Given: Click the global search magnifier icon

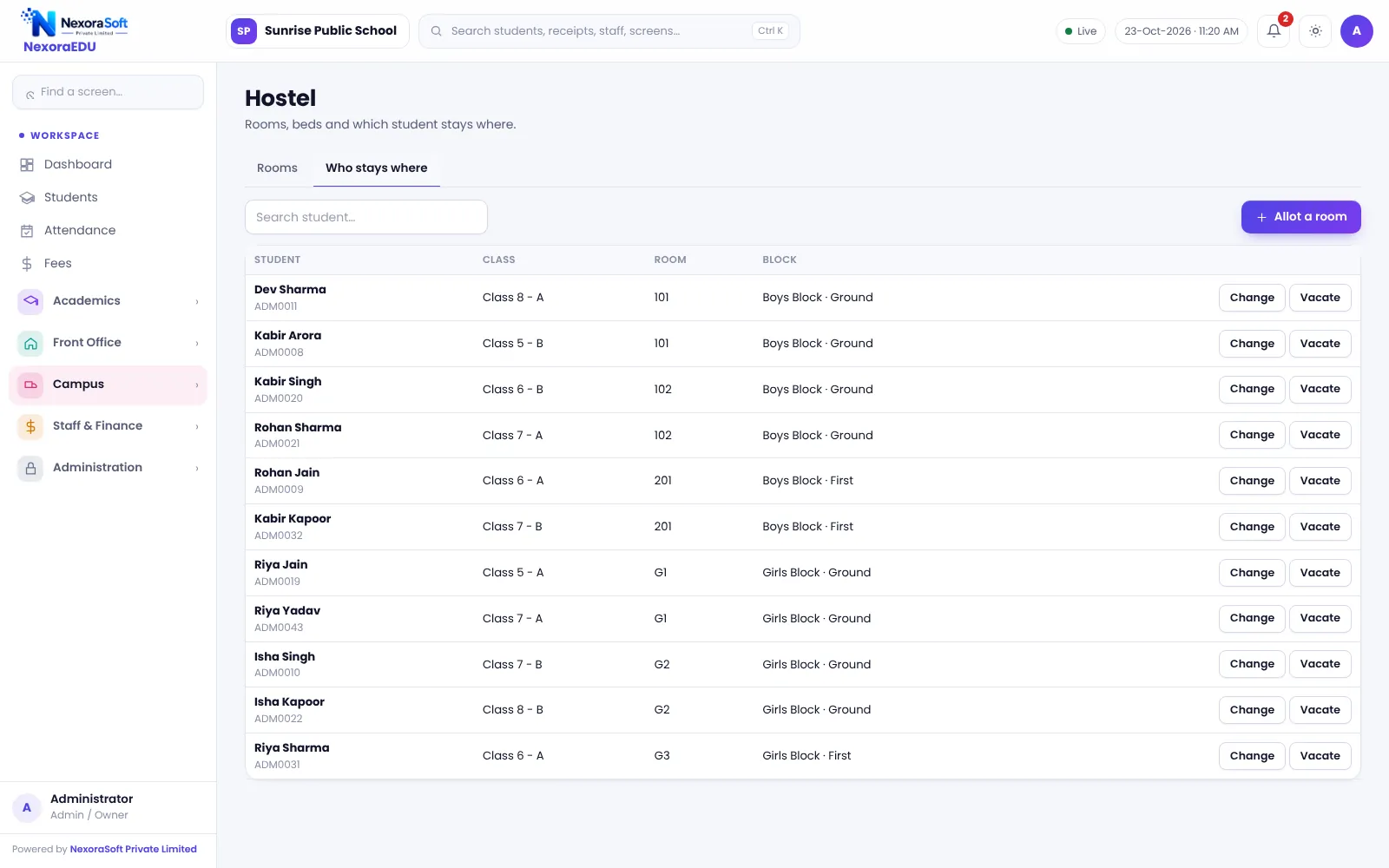Looking at the screenshot, I should [437, 31].
